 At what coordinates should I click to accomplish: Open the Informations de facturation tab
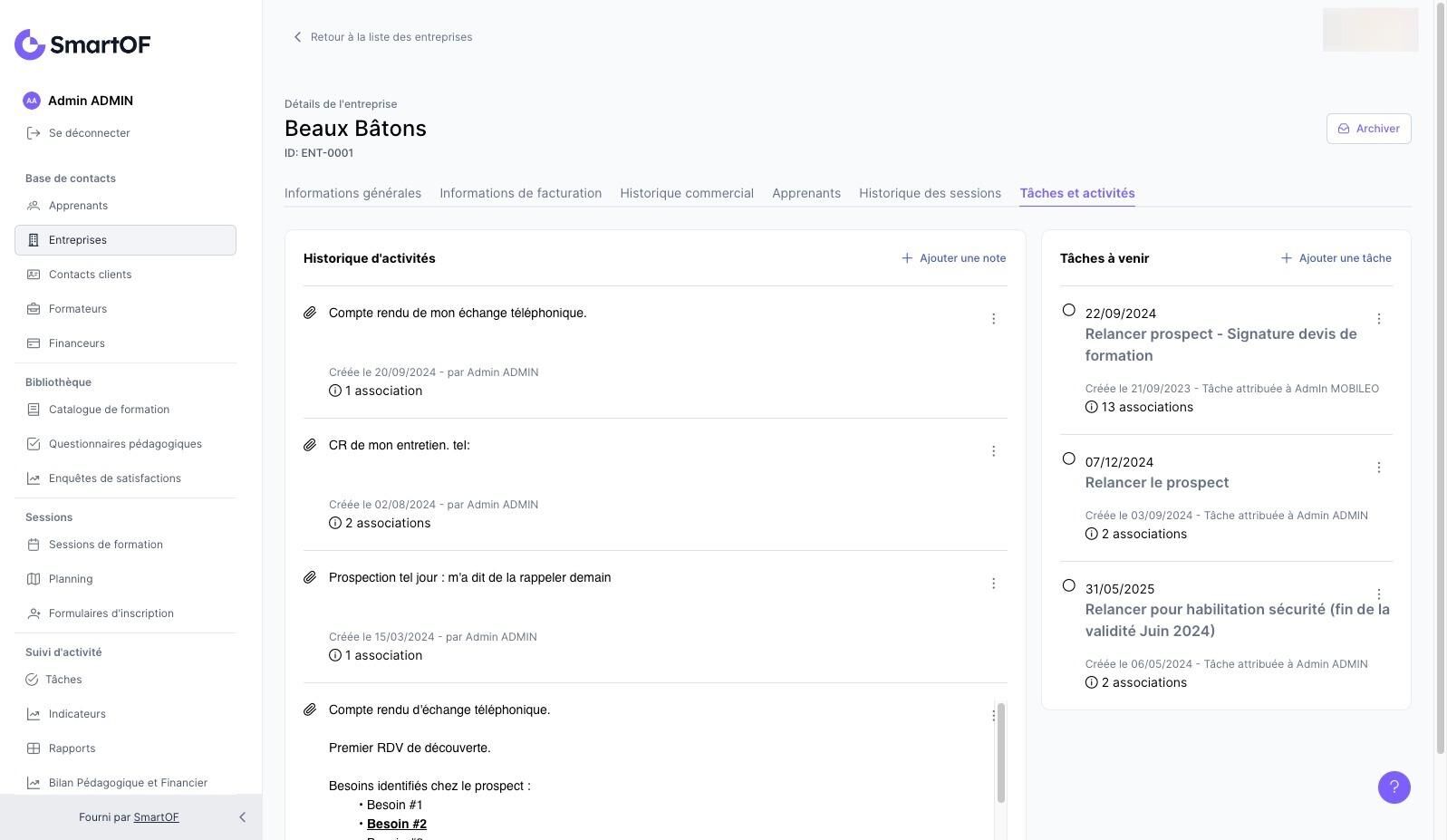(520, 193)
